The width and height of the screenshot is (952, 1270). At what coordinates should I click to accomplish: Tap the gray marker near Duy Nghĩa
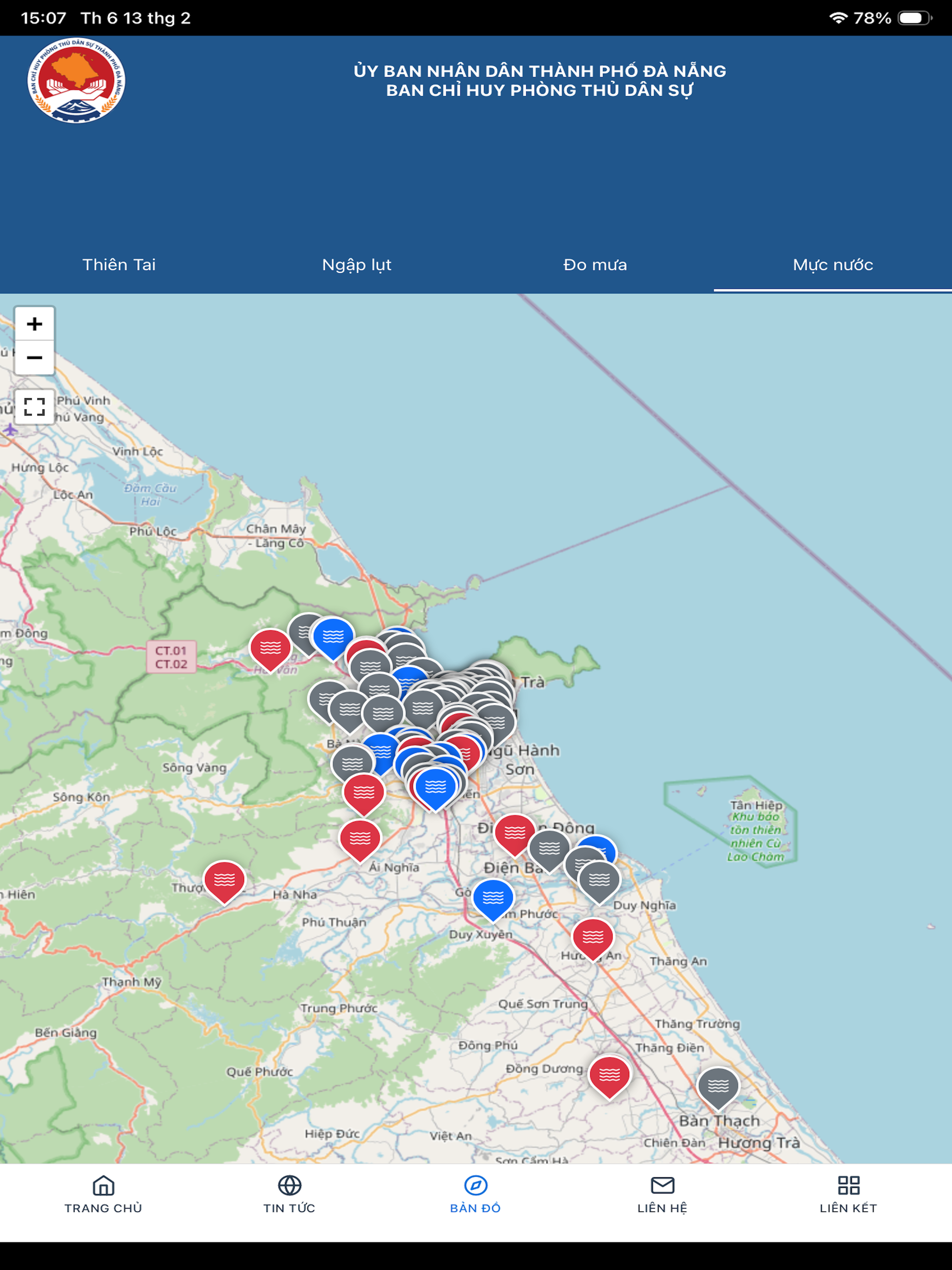(x=599, y=882)
